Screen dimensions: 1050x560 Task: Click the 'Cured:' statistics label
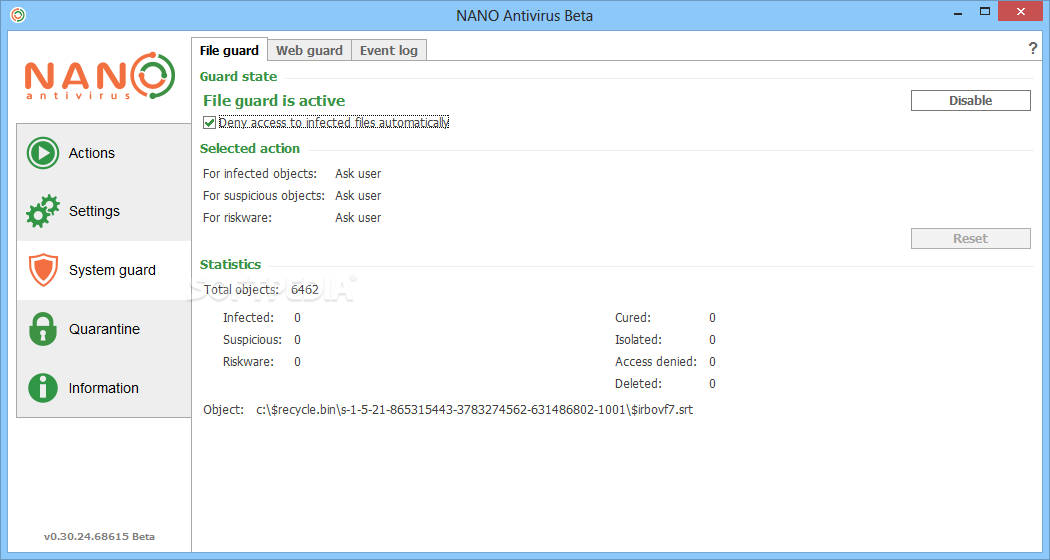coord(633,318)
